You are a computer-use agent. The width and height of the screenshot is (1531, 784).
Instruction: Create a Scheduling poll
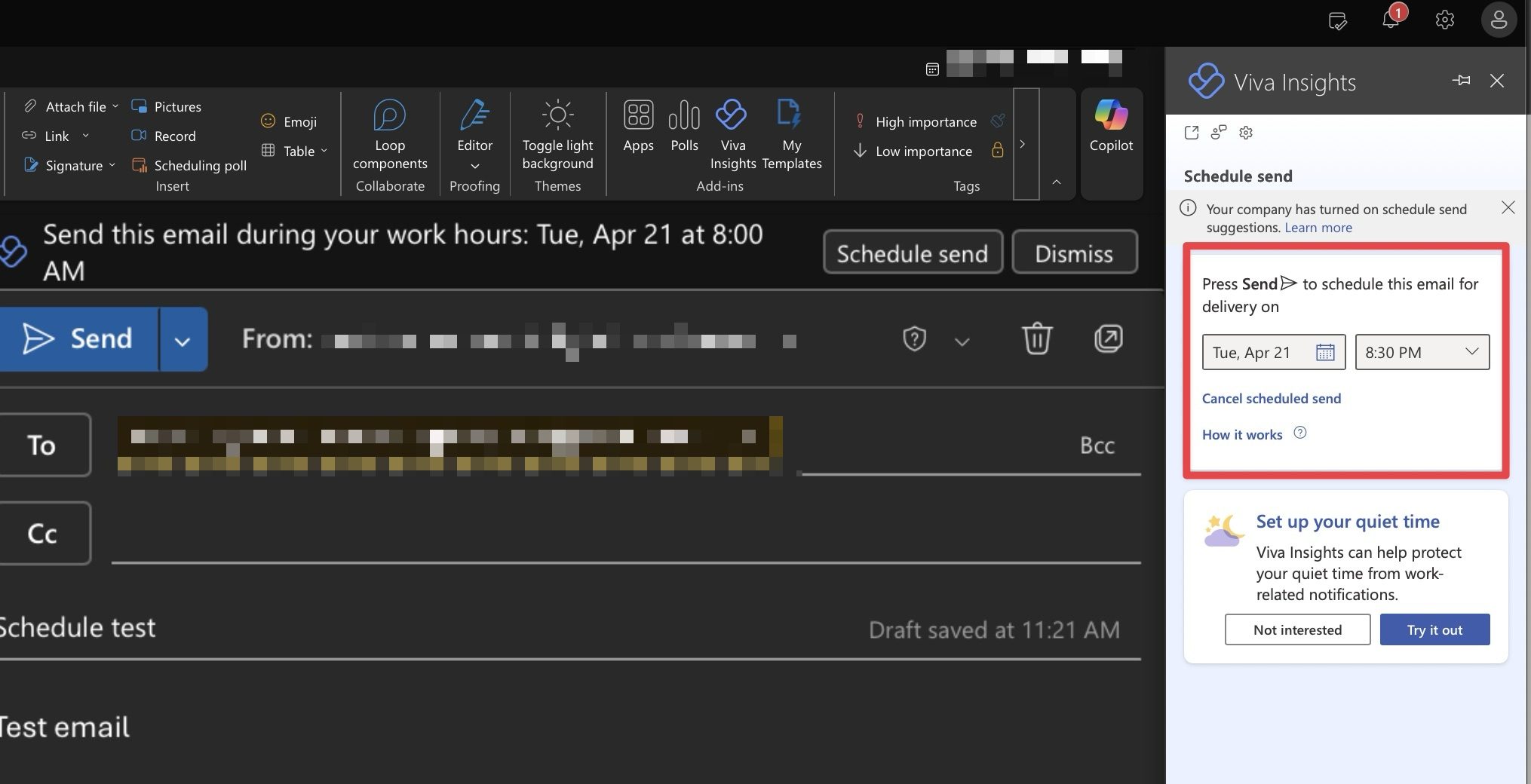189,165
